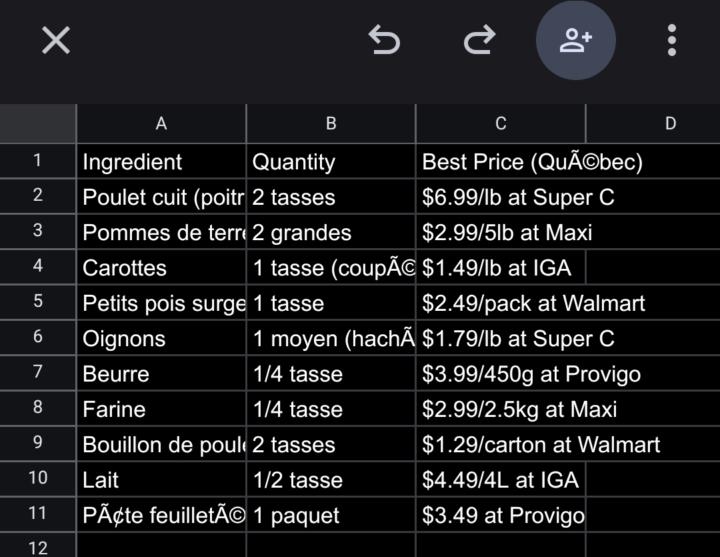This screenshot has height=557, width=720.
Task: Select the entire sheet corner box
Action: [x=38, y=124]
